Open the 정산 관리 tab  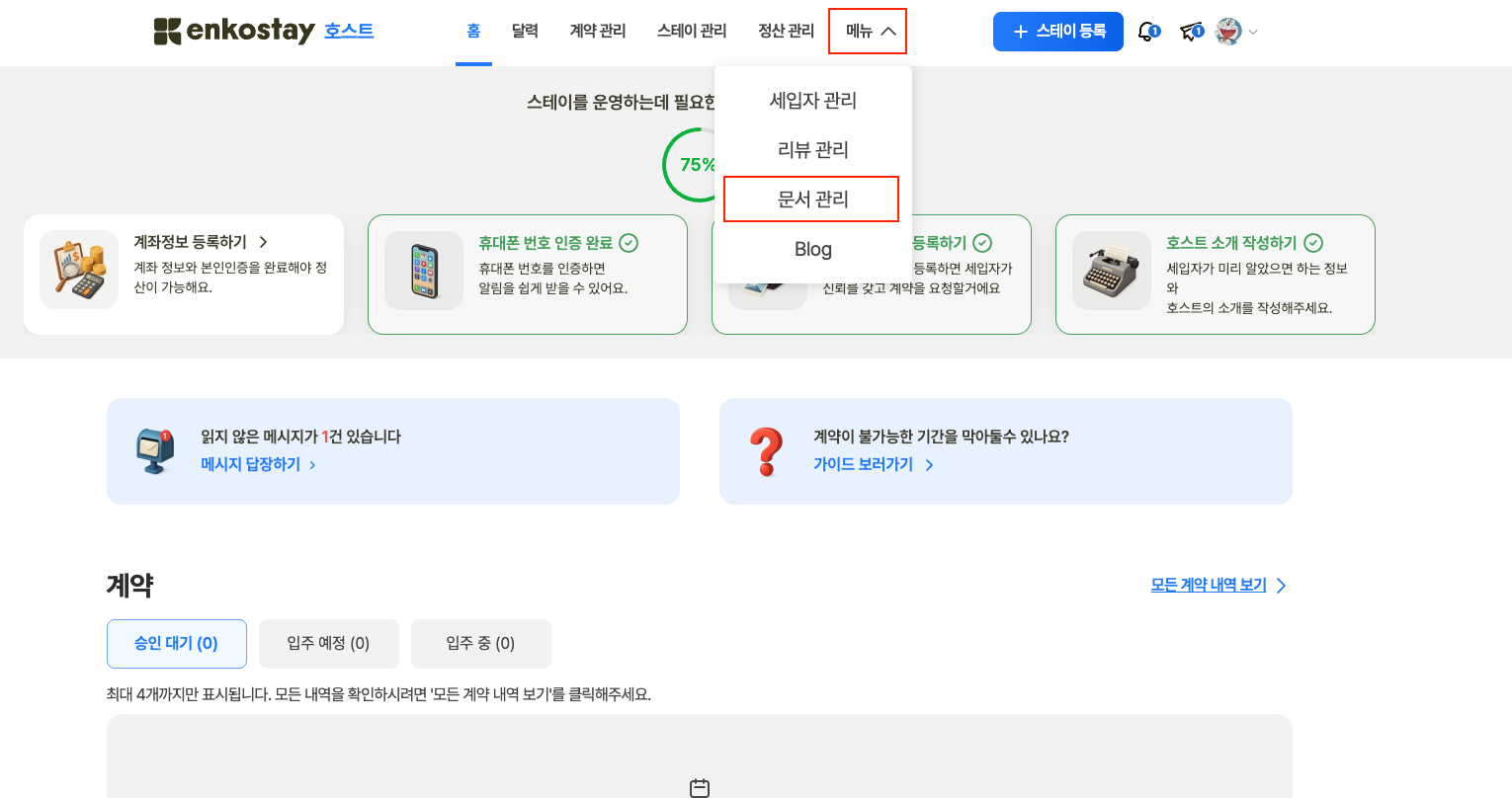(x=786, y=32)
